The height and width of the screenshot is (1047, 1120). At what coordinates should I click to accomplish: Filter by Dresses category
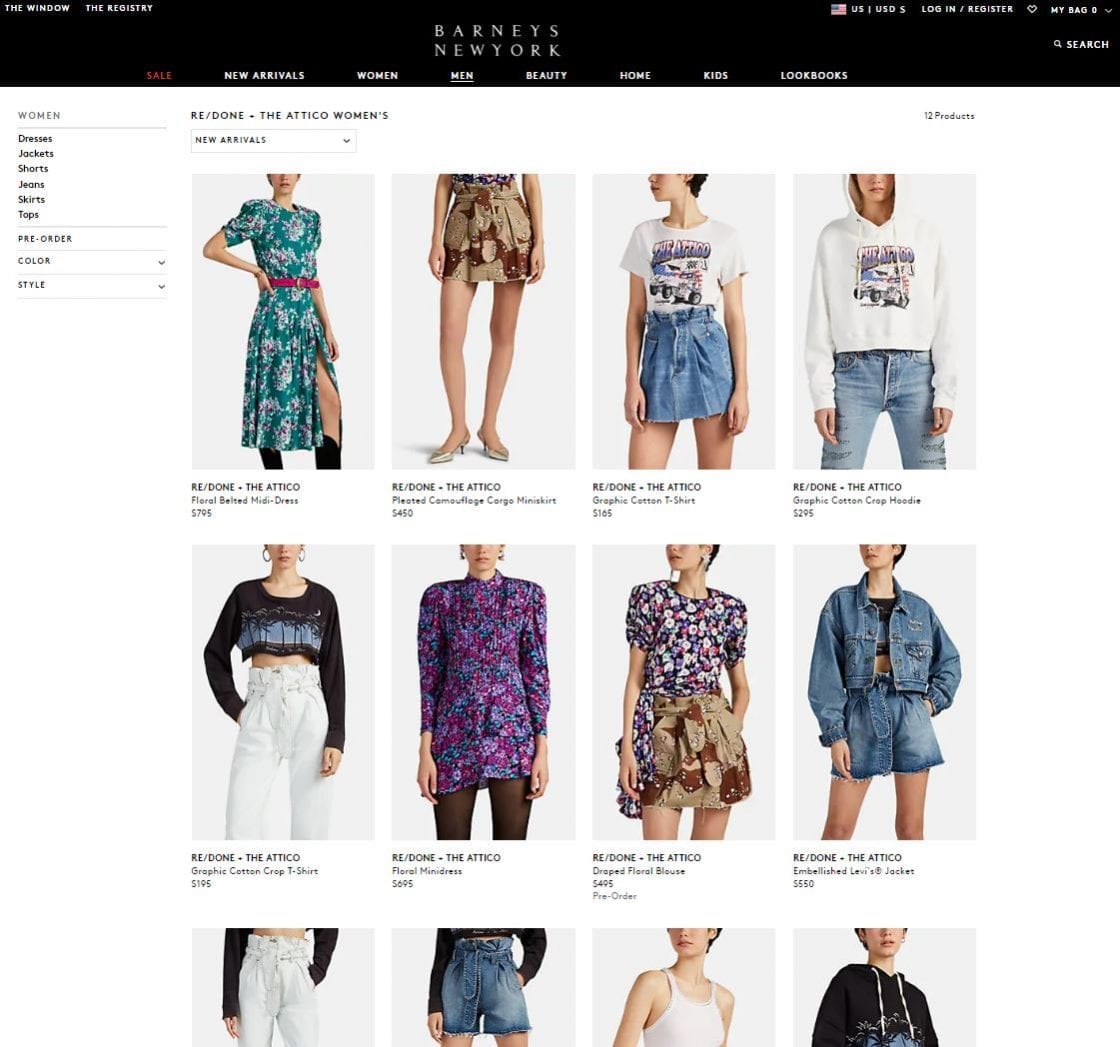click(x=35, y=139)
